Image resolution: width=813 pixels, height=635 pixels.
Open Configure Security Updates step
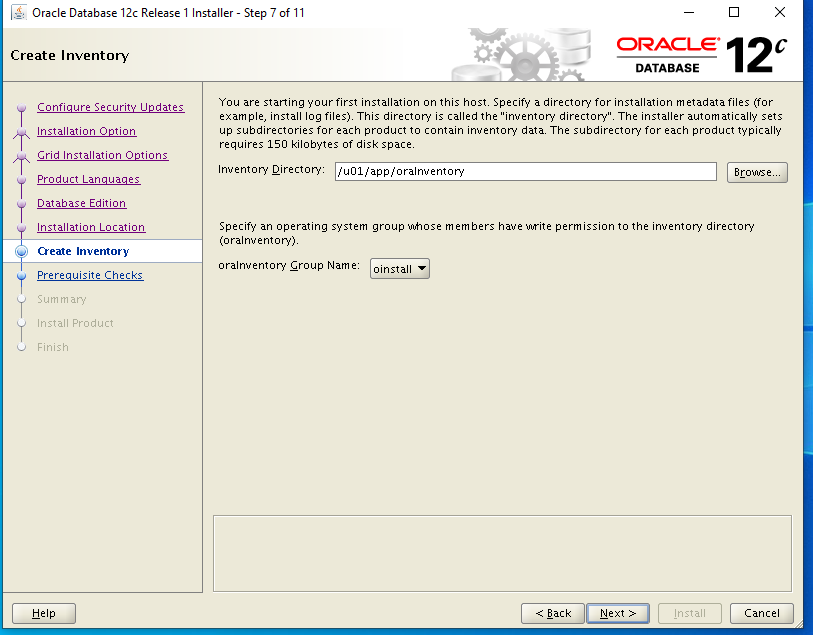point(110,107)
